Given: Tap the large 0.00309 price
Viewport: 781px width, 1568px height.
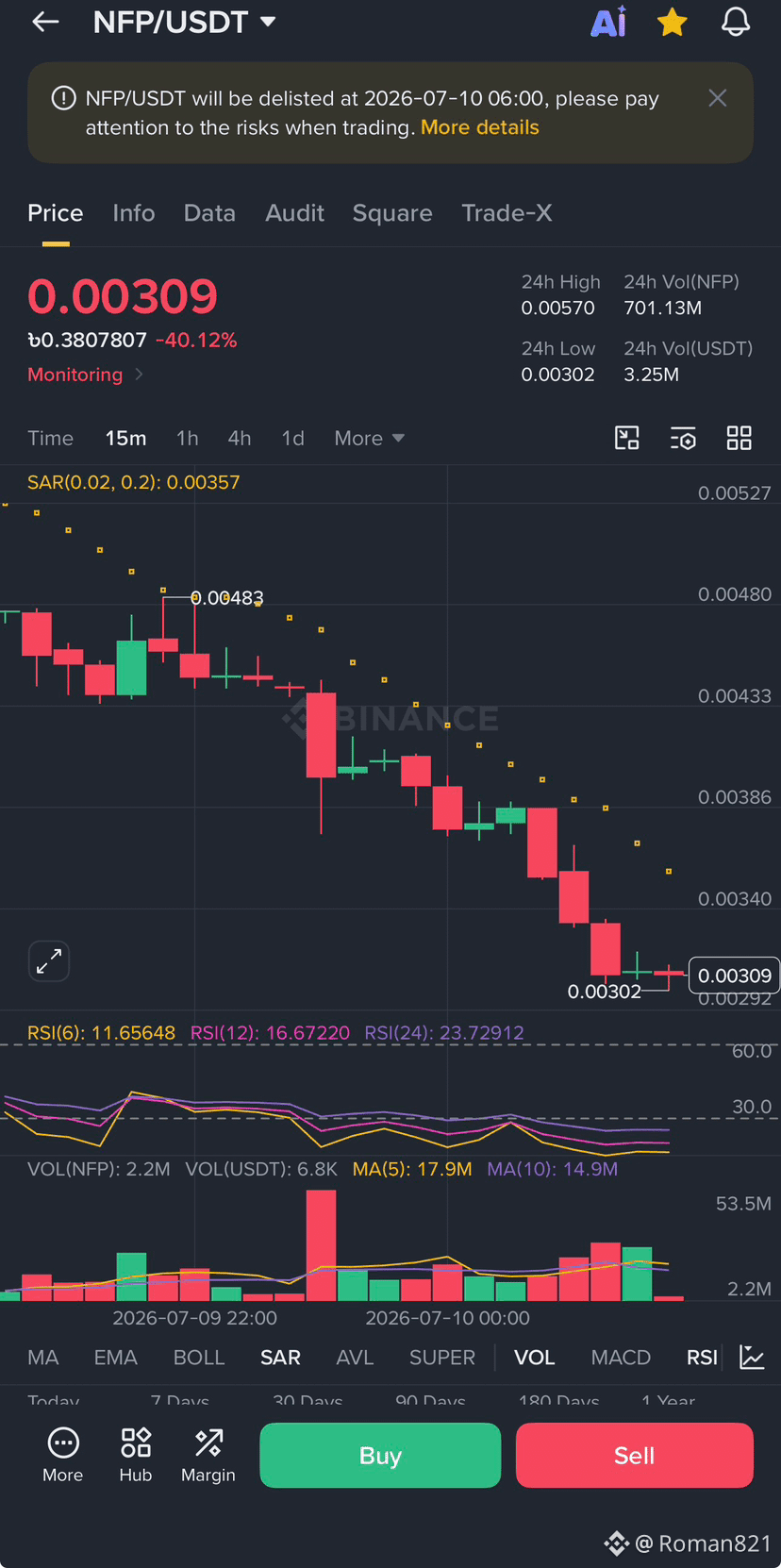Looking at the screenshot, I should 123,297.
